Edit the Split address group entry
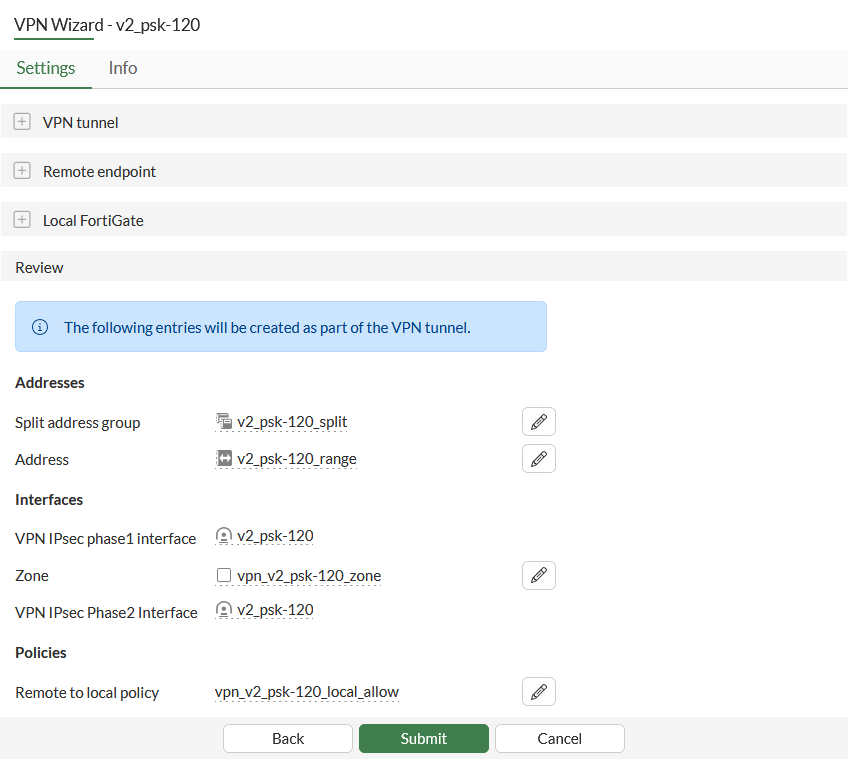This screenshot has height=759, width=848. [538, 422]
